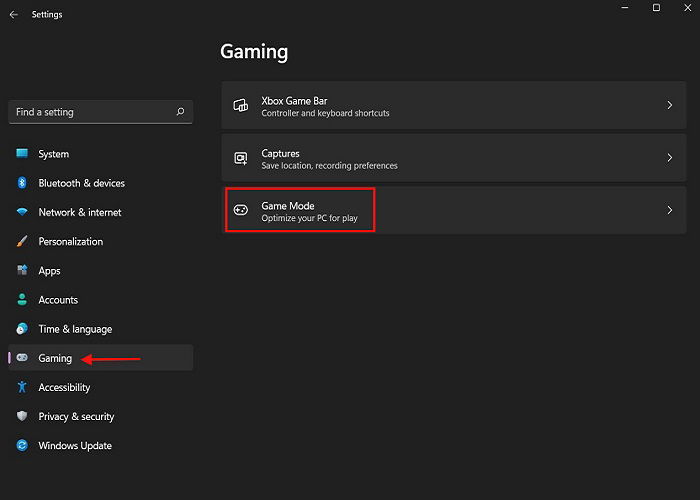
Task: Click the Time & language globe icon
Action: tap(22, 329)
